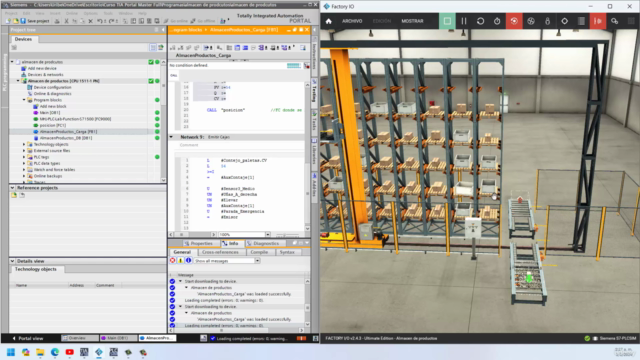Open the EDICIÓN menu in Factory IO
This screenshot has height=360, width=640.
[382, 21]
